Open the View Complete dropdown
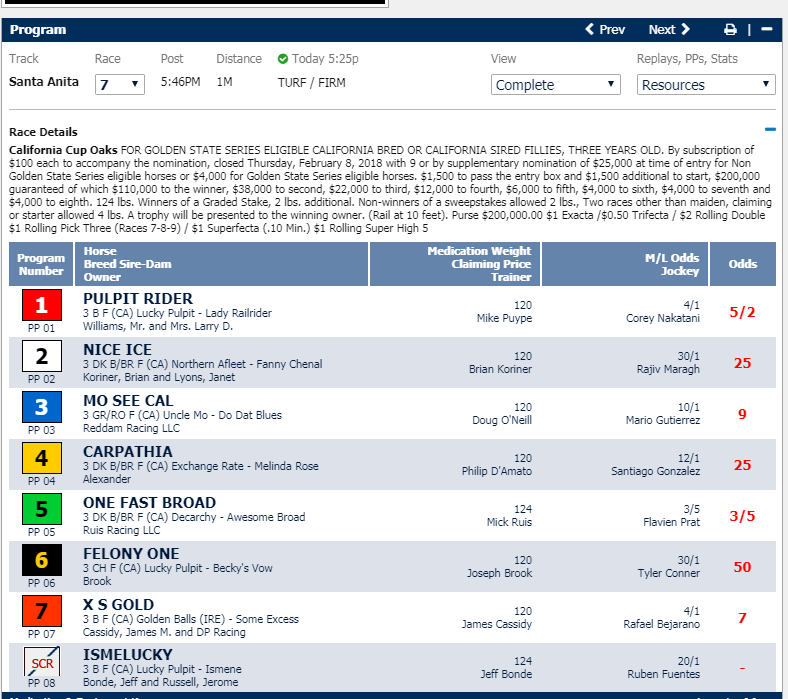788x699 pixels. [x=557, y=85]
